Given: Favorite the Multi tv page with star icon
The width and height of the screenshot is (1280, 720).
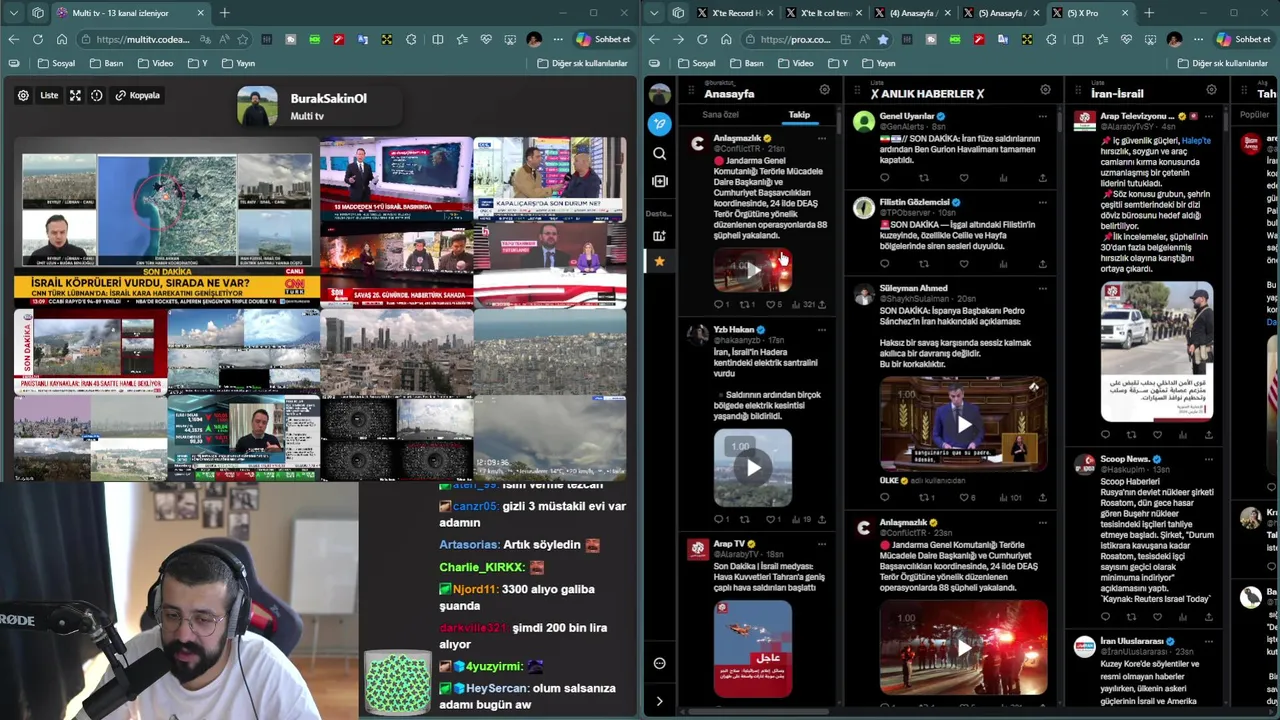Looking at the screenshot, I should pyautogui.click(x=242, y=39).
